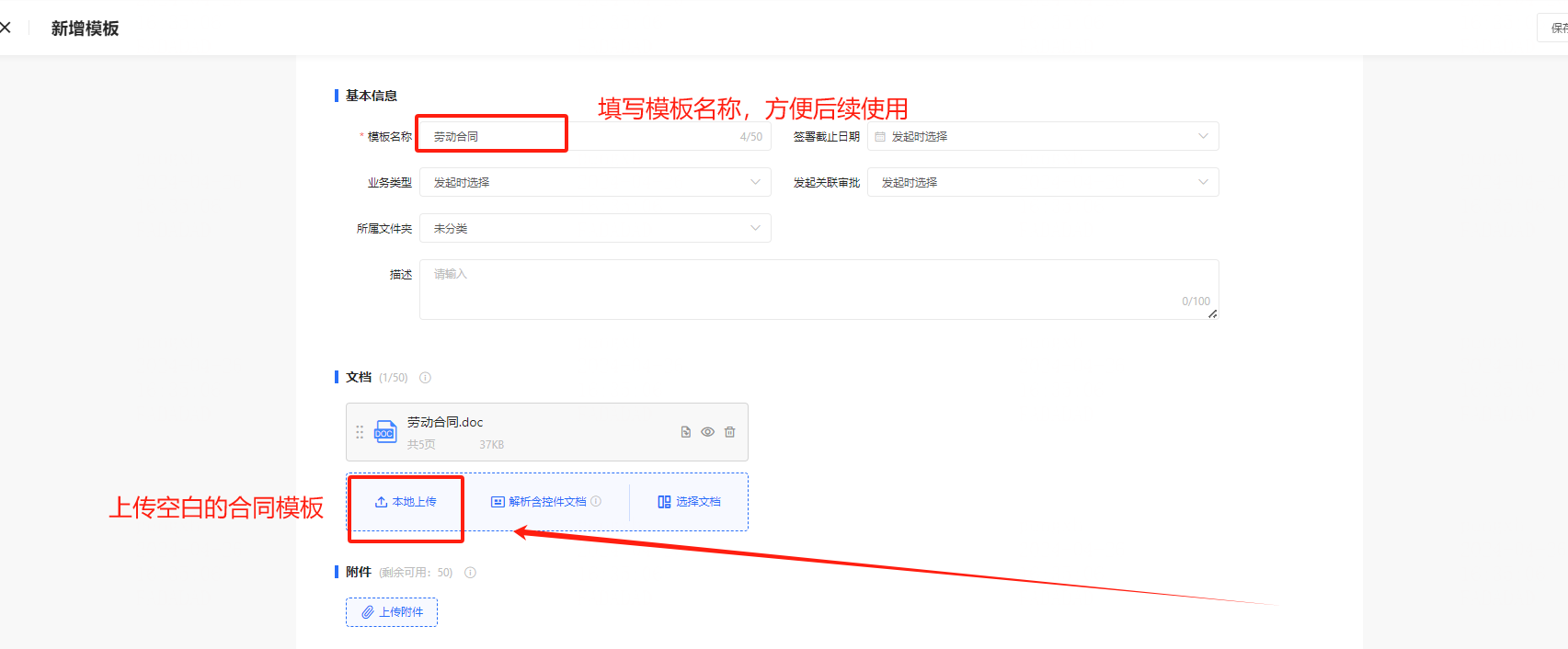Delete 劳动合同.doc using the trash icon

[x=729, y=432]
